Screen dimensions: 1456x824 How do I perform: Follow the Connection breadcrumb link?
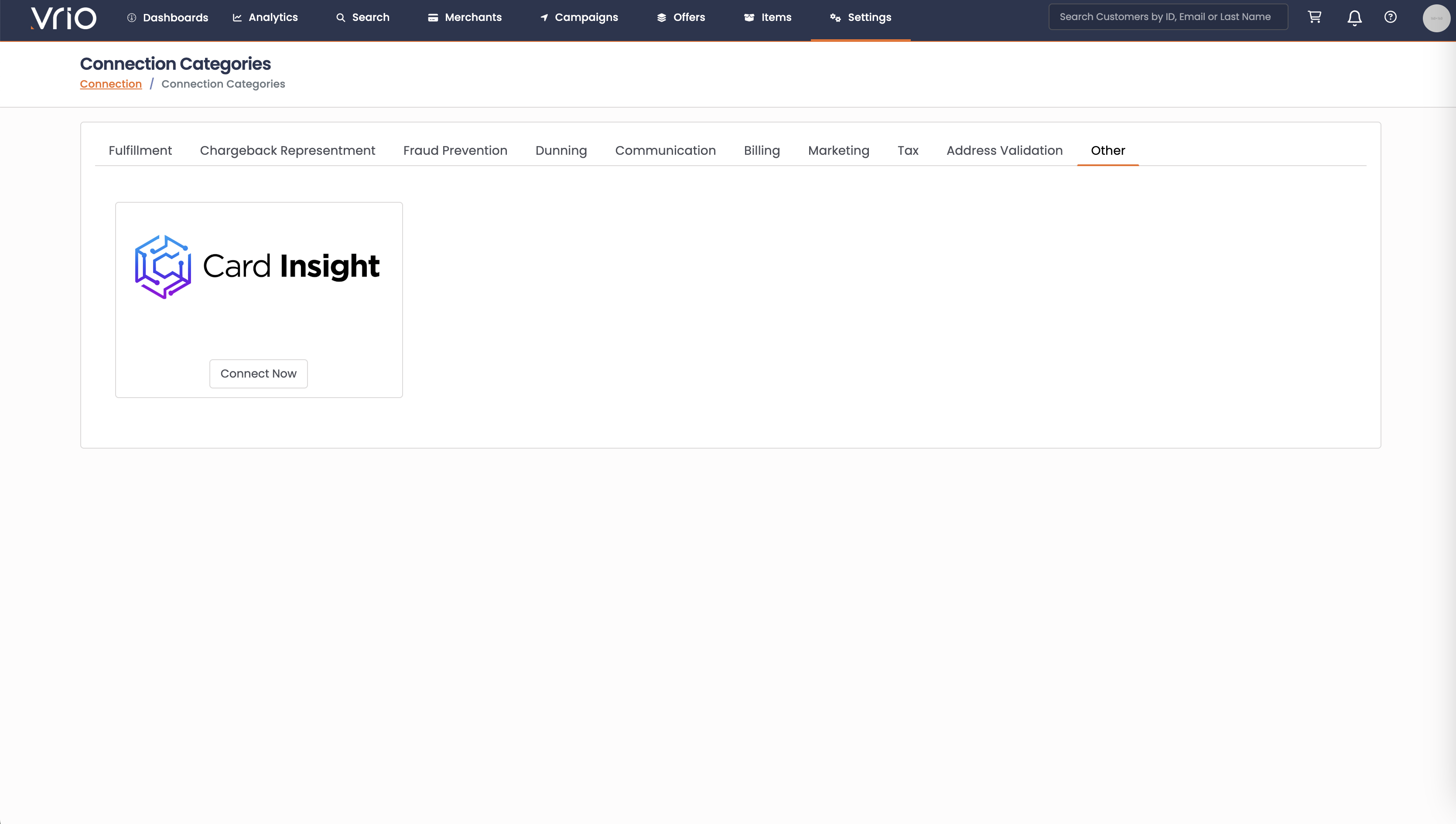click(x=110, y=84)
